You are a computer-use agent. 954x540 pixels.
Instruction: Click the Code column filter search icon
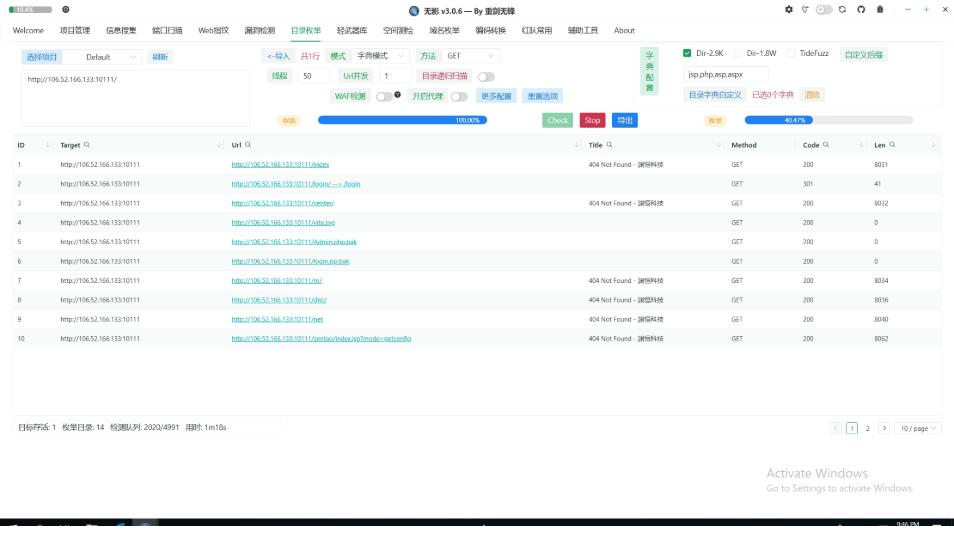click(825, 145)
